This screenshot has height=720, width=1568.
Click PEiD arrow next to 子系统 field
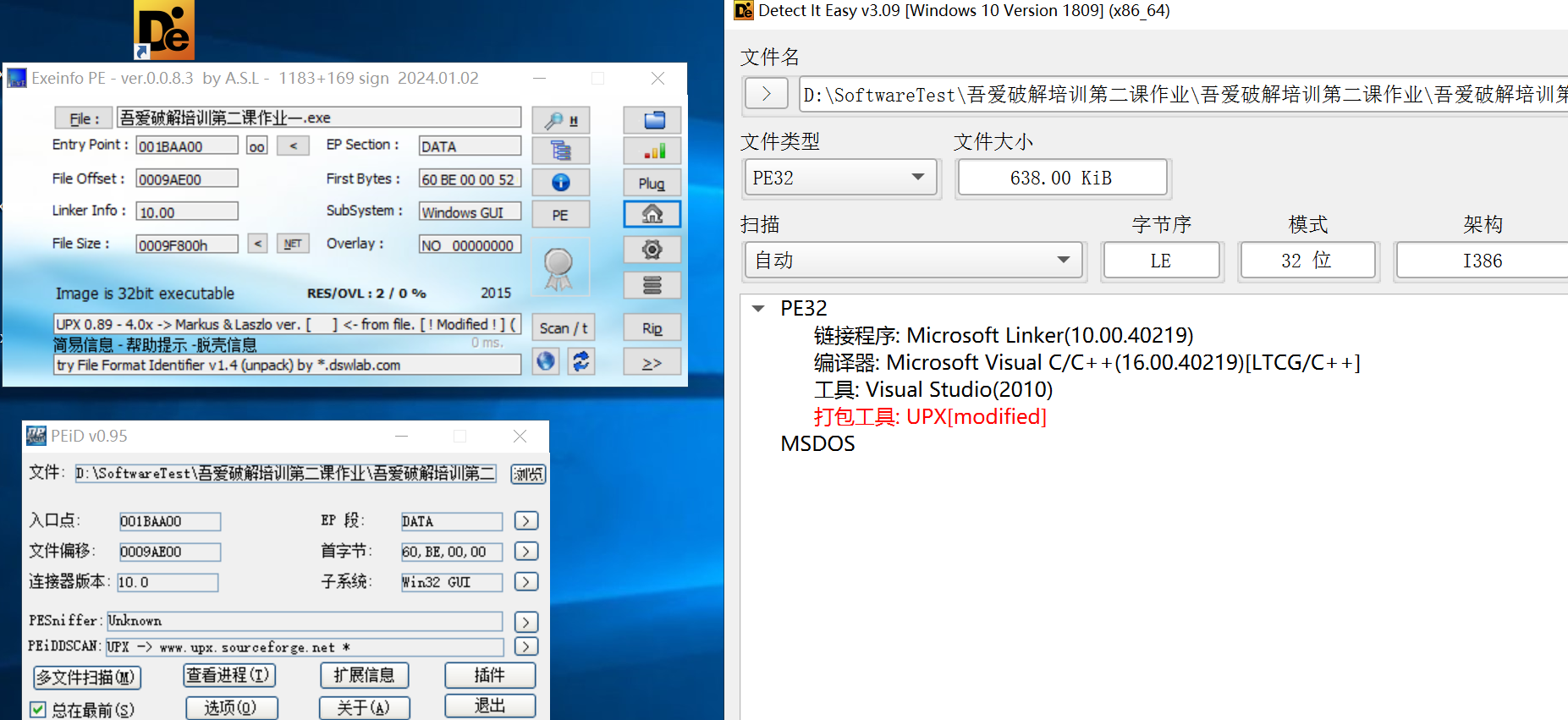526,582
